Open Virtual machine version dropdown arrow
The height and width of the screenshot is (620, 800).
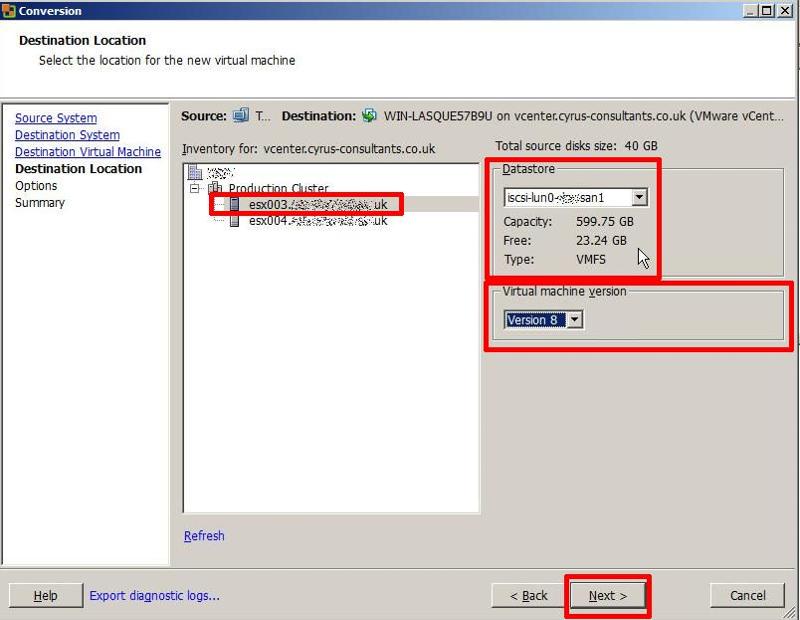tap(574, 319)
